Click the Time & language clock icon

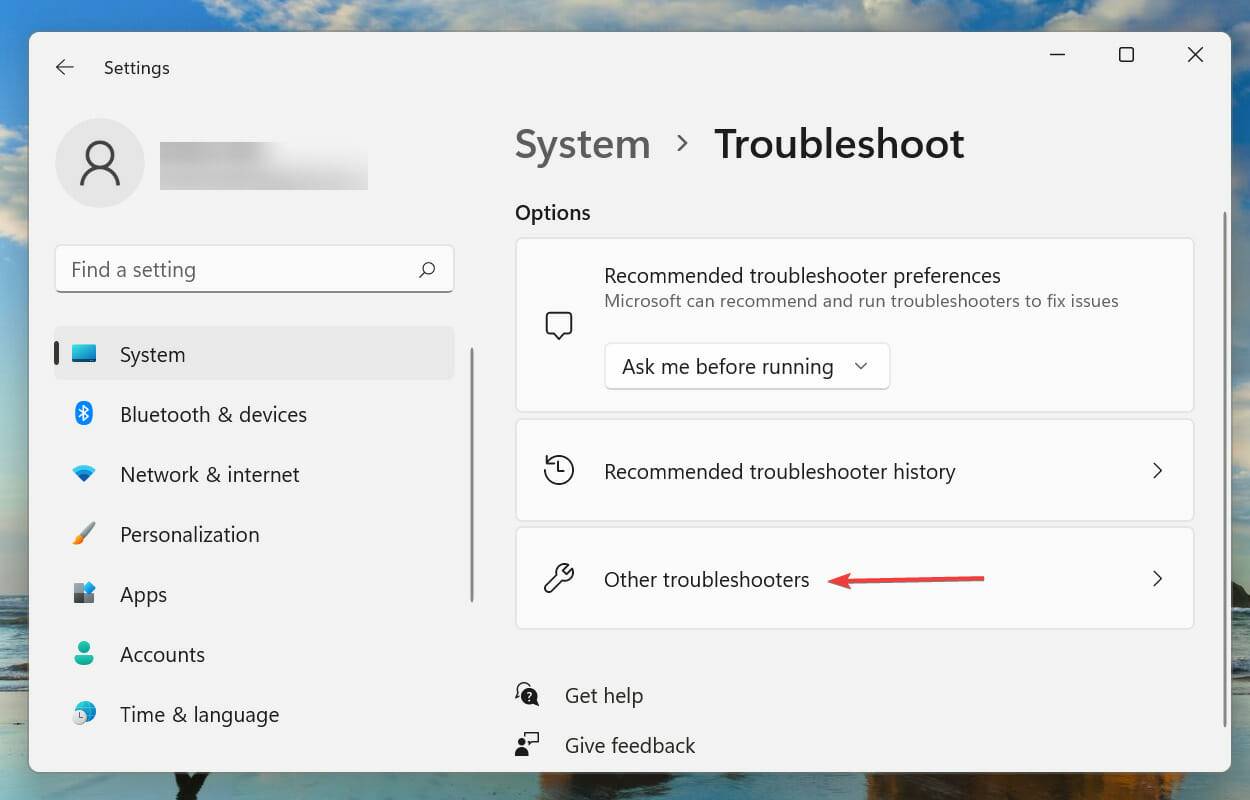(x=85, y=714)
